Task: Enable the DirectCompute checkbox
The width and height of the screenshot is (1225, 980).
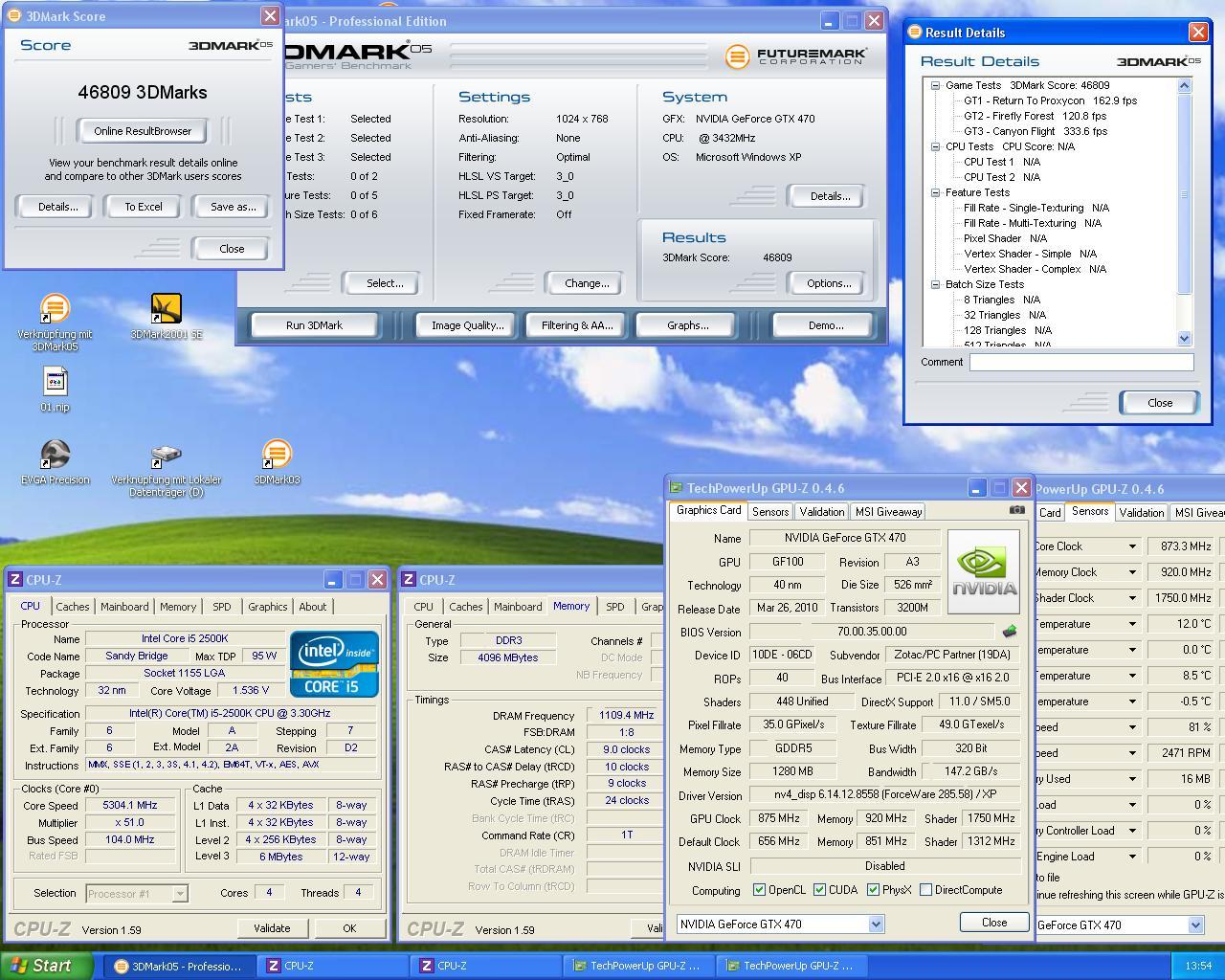Action: (925, 890)
